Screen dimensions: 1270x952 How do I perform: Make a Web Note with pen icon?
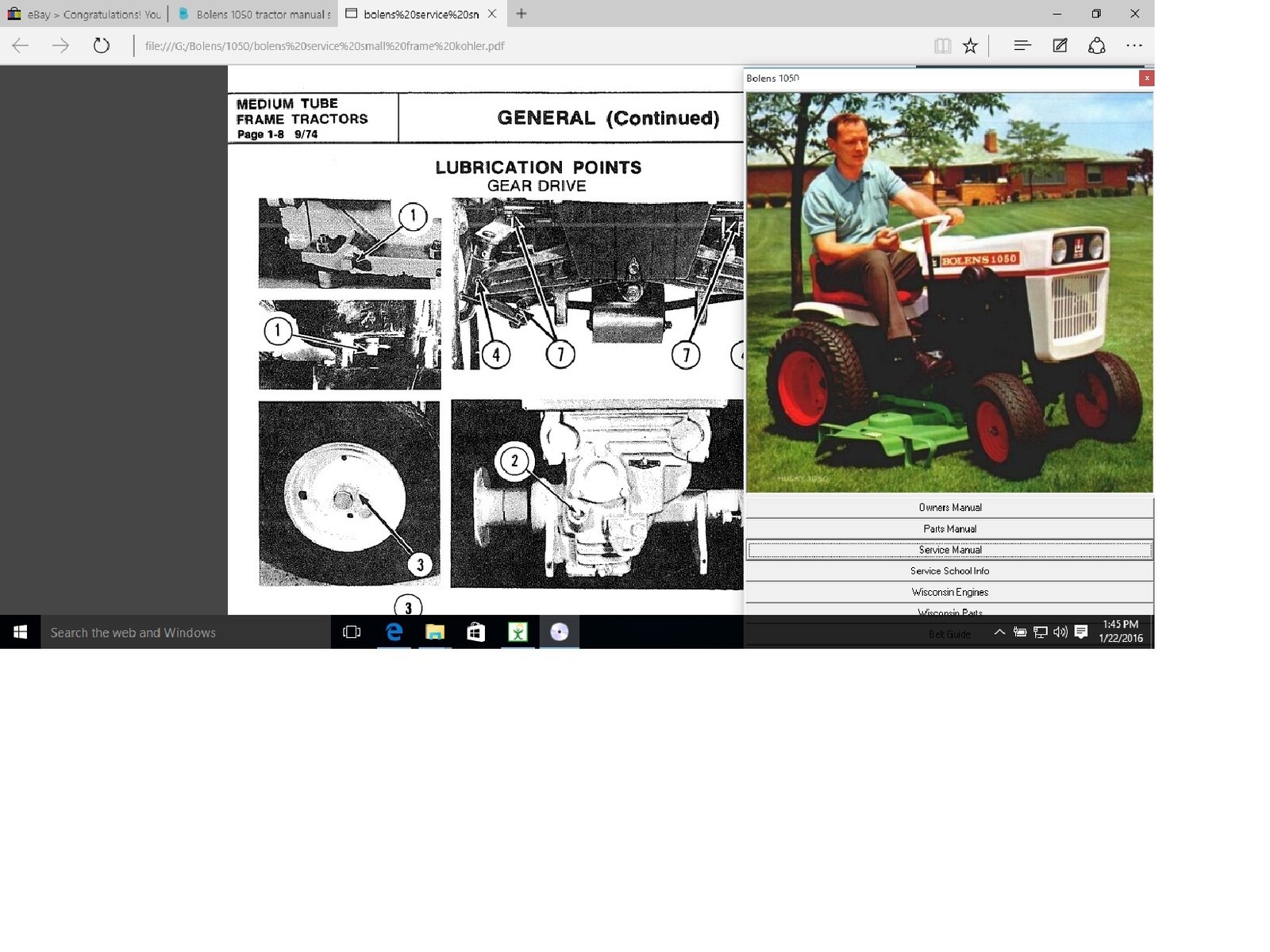click(1060, 46)
